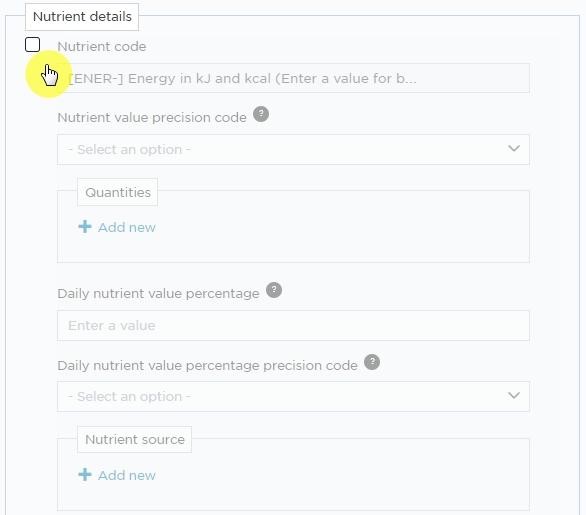Screen dimensions: 586x515
Task: Click Nutrient value precision code label
Action: 152,118
